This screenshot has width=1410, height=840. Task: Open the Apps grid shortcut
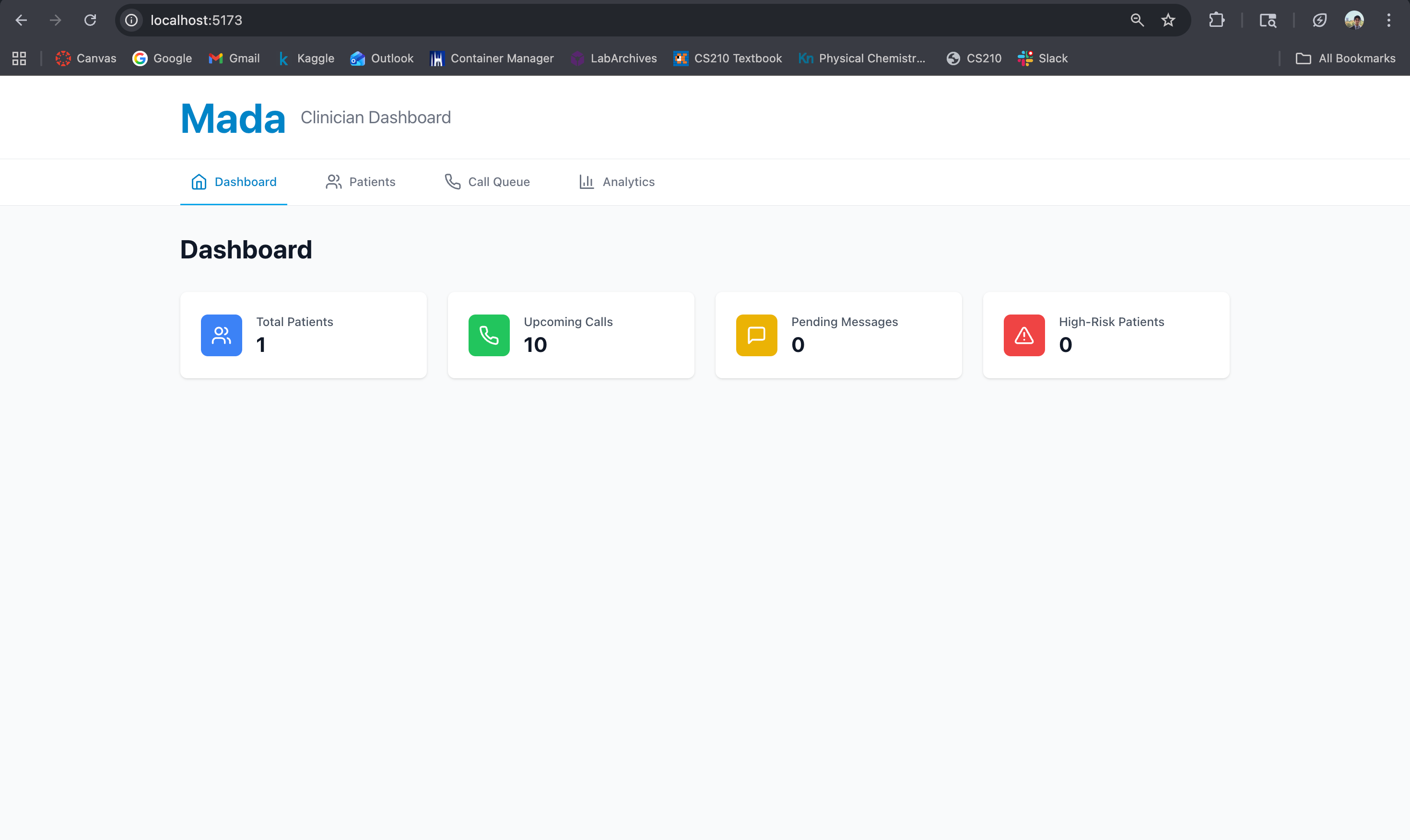(x=19, y=58)
